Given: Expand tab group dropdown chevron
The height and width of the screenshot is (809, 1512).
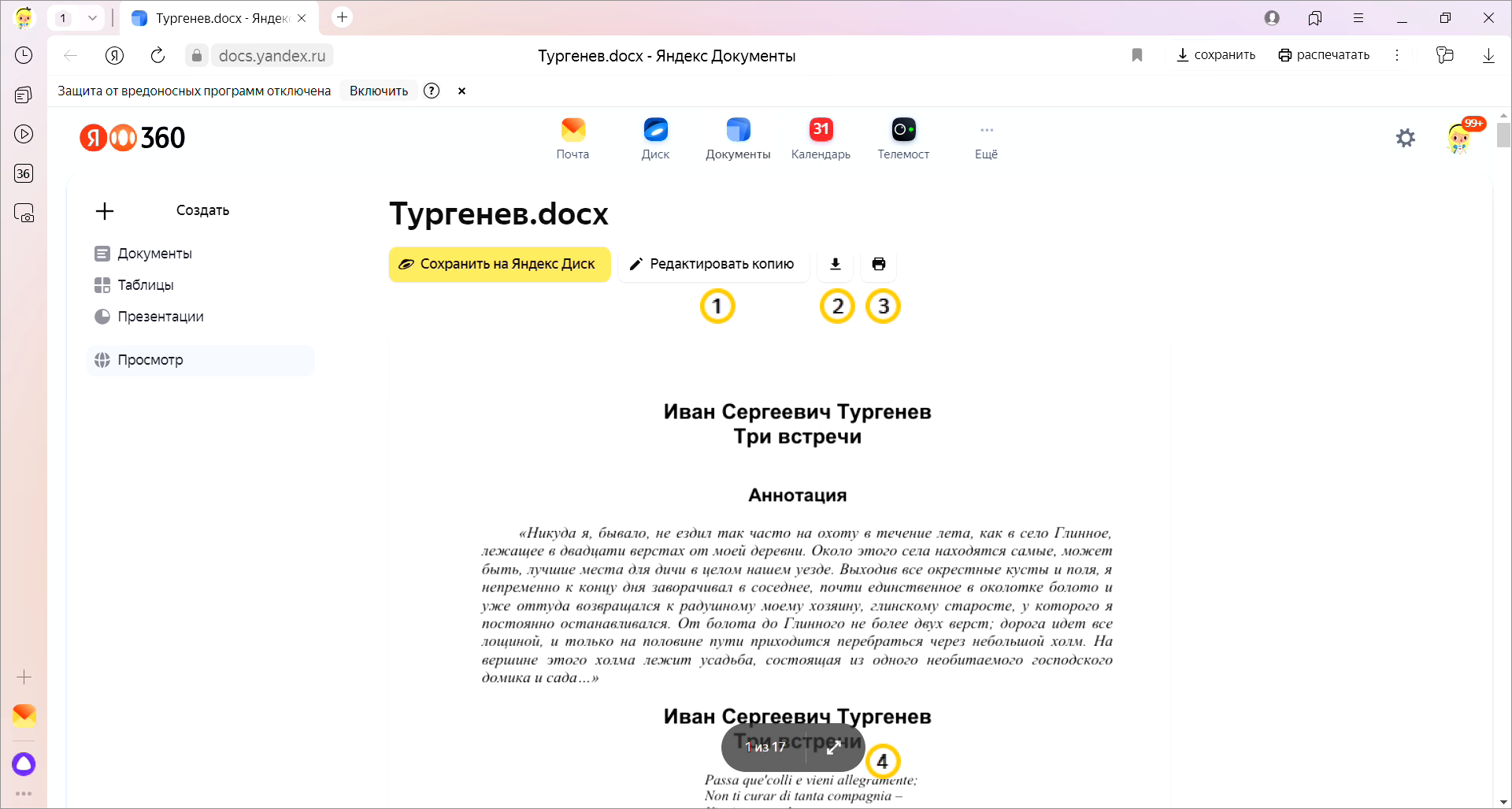Looking at the screenshot, I should 92,18.
